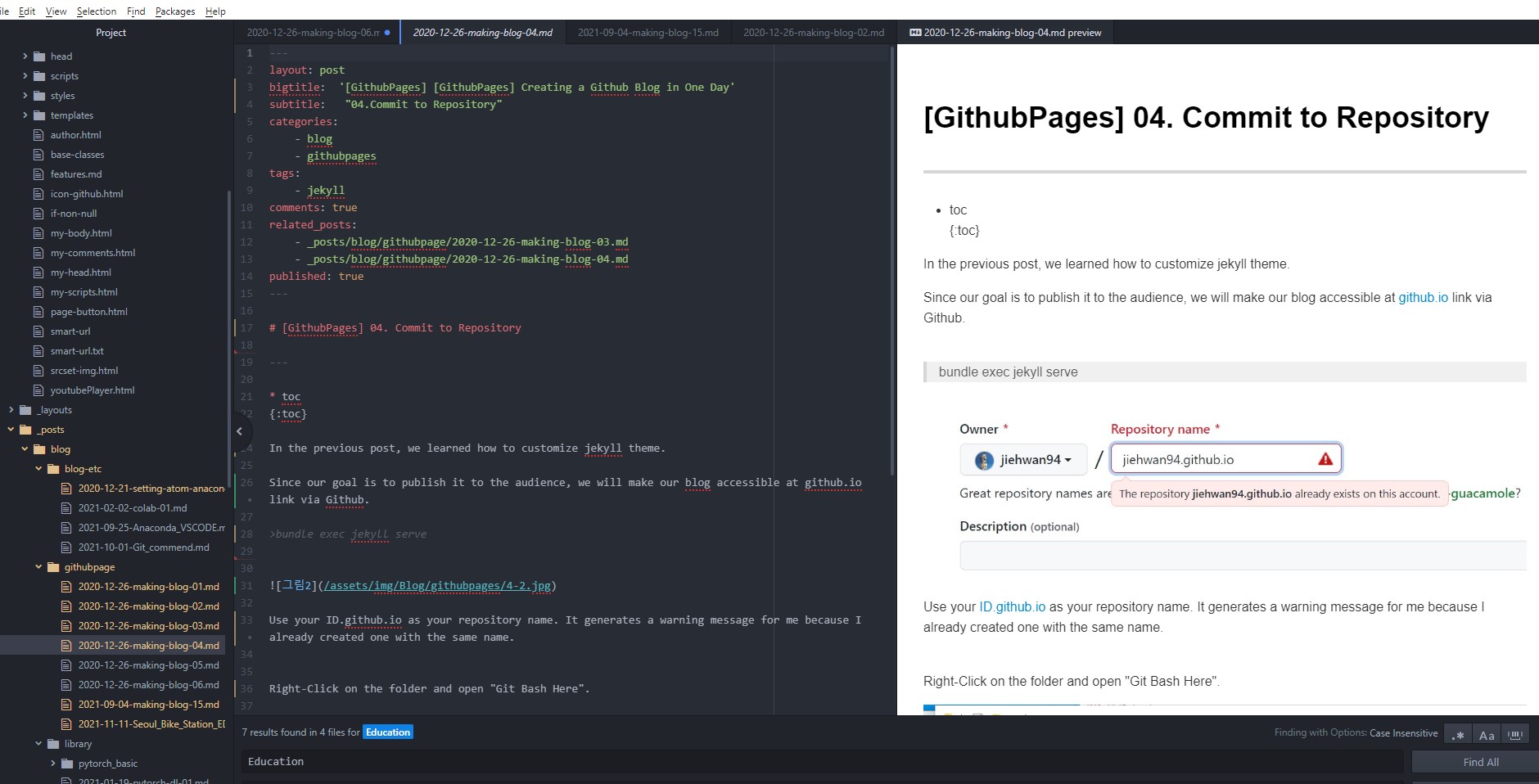This screenshot has height=784, width=1539.
Task: Expand the pytorch_basic folder
Action: 53,764
